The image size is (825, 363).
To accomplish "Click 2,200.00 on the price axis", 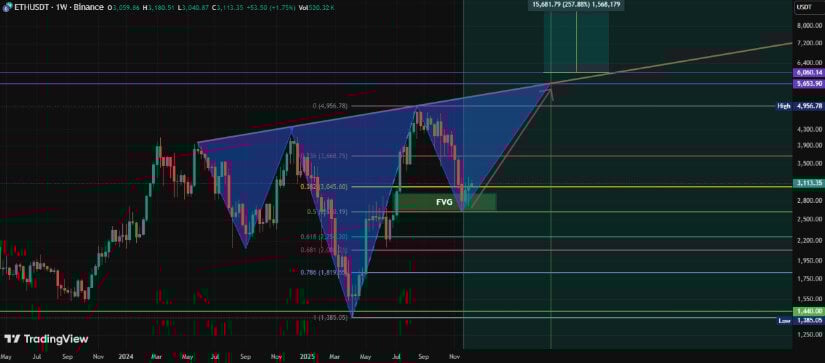I will (x=809, y=240).
